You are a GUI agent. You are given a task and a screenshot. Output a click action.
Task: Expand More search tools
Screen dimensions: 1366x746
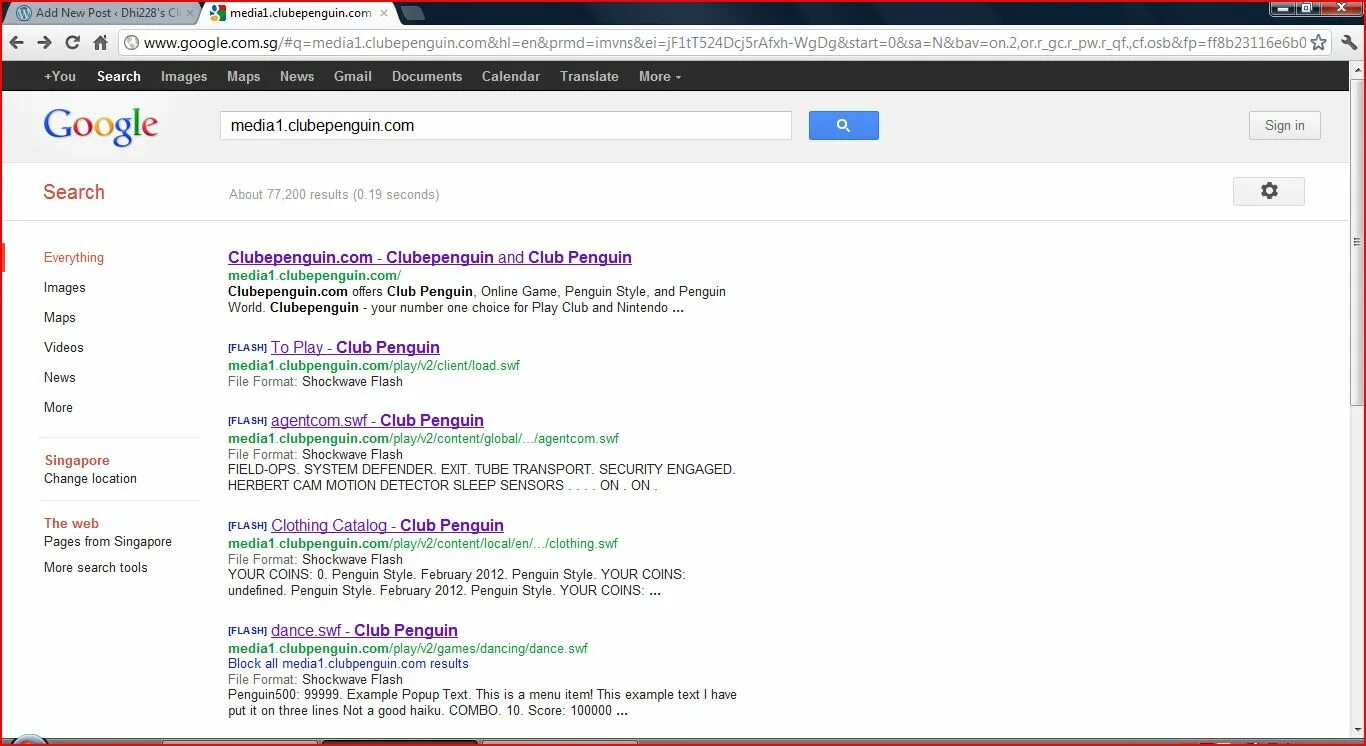(96, 567)
